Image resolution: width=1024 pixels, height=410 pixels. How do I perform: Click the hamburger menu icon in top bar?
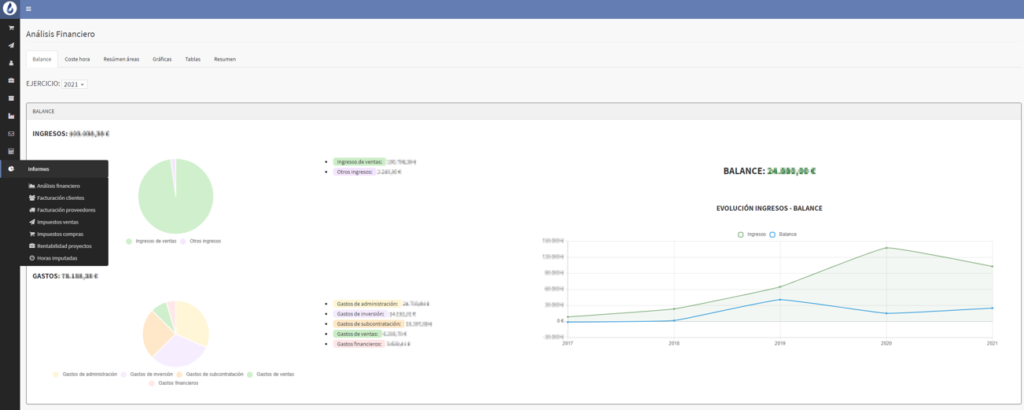click(28, 9)
